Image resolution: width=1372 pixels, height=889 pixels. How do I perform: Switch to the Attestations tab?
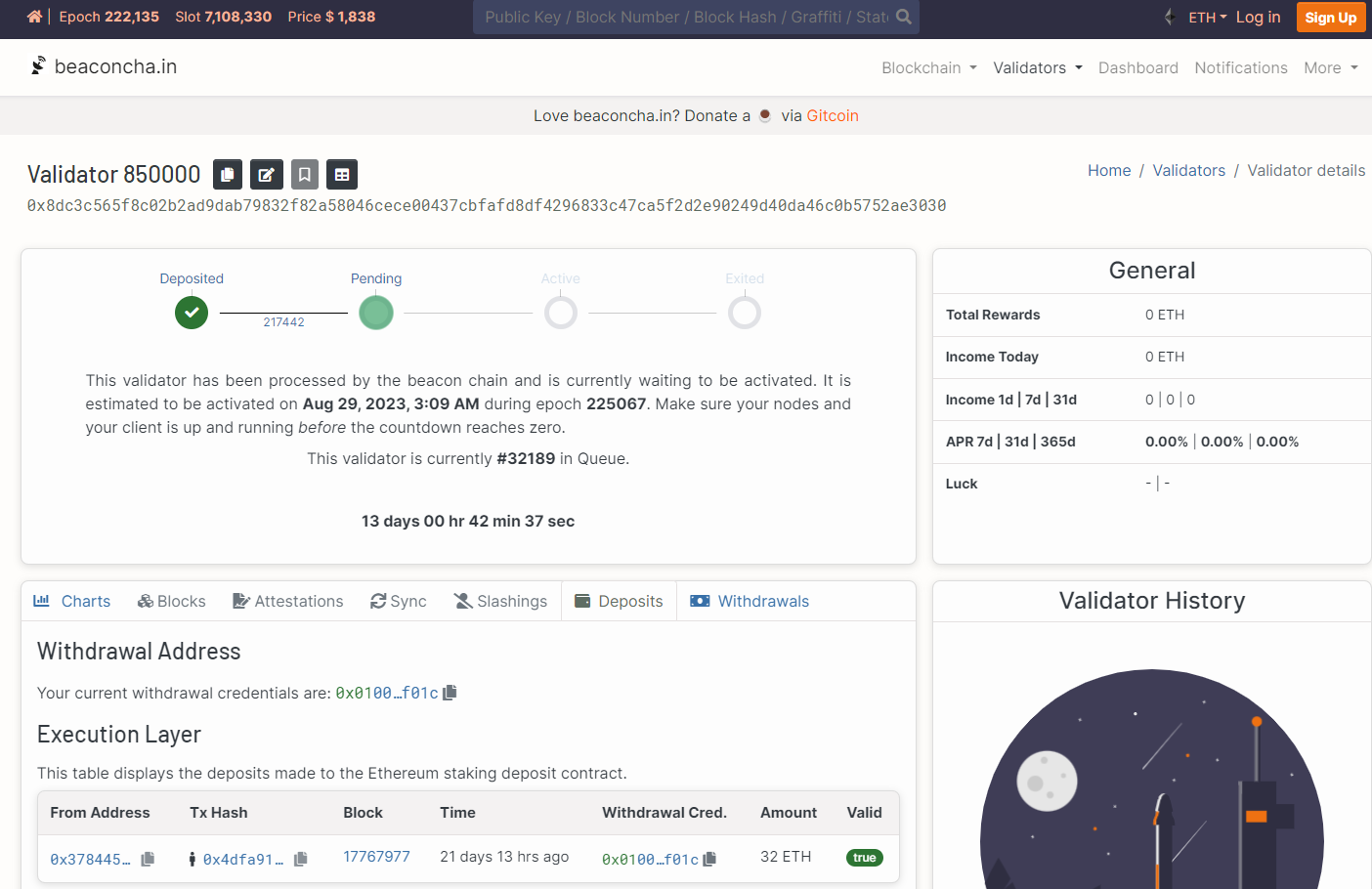point(288,601)
